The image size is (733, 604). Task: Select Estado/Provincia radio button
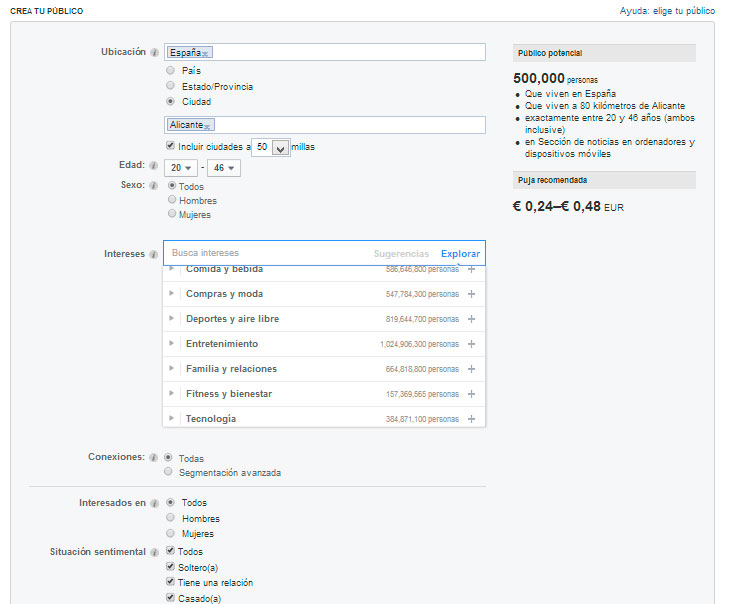[171, 86]
